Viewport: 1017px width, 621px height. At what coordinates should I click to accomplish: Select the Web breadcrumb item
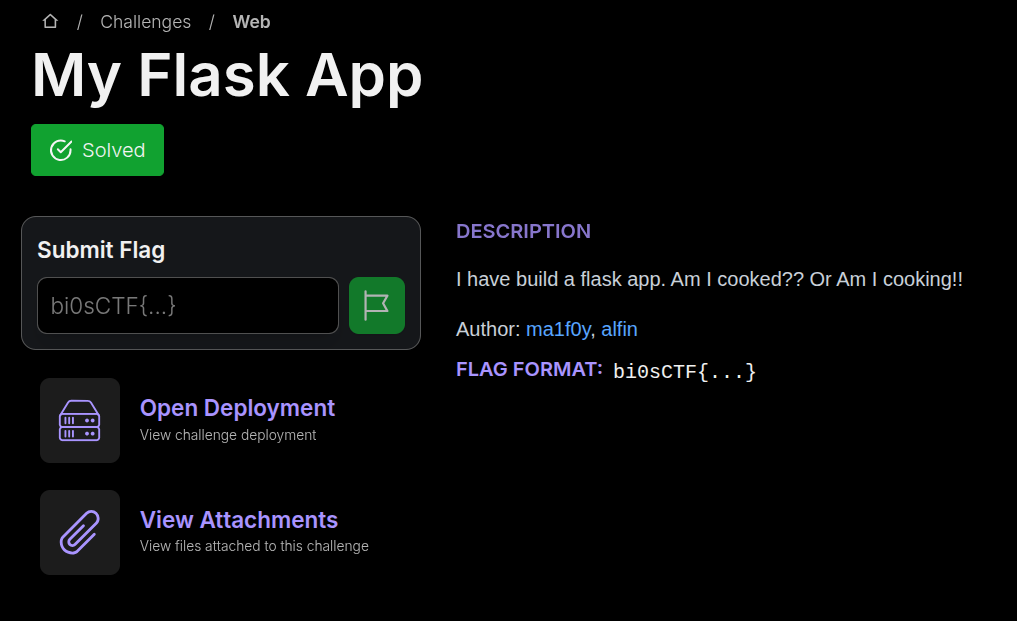[251, 21]
